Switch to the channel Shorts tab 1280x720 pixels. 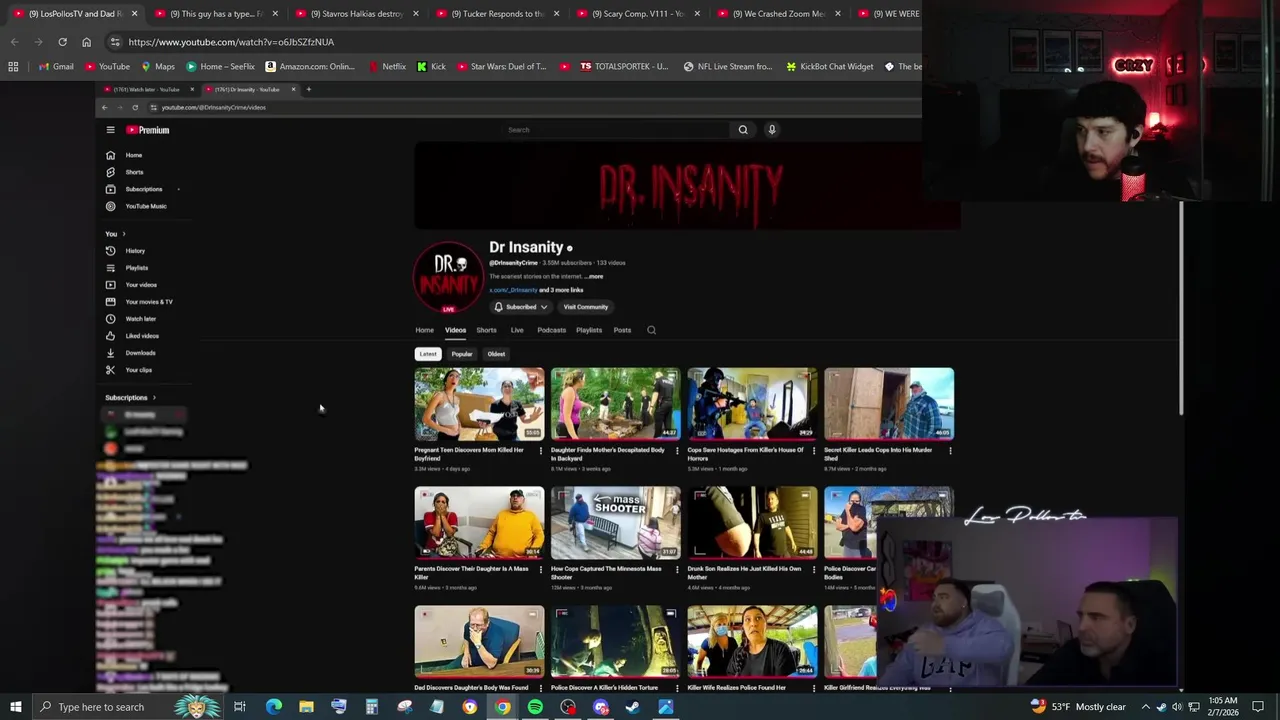tap(486, 330)
